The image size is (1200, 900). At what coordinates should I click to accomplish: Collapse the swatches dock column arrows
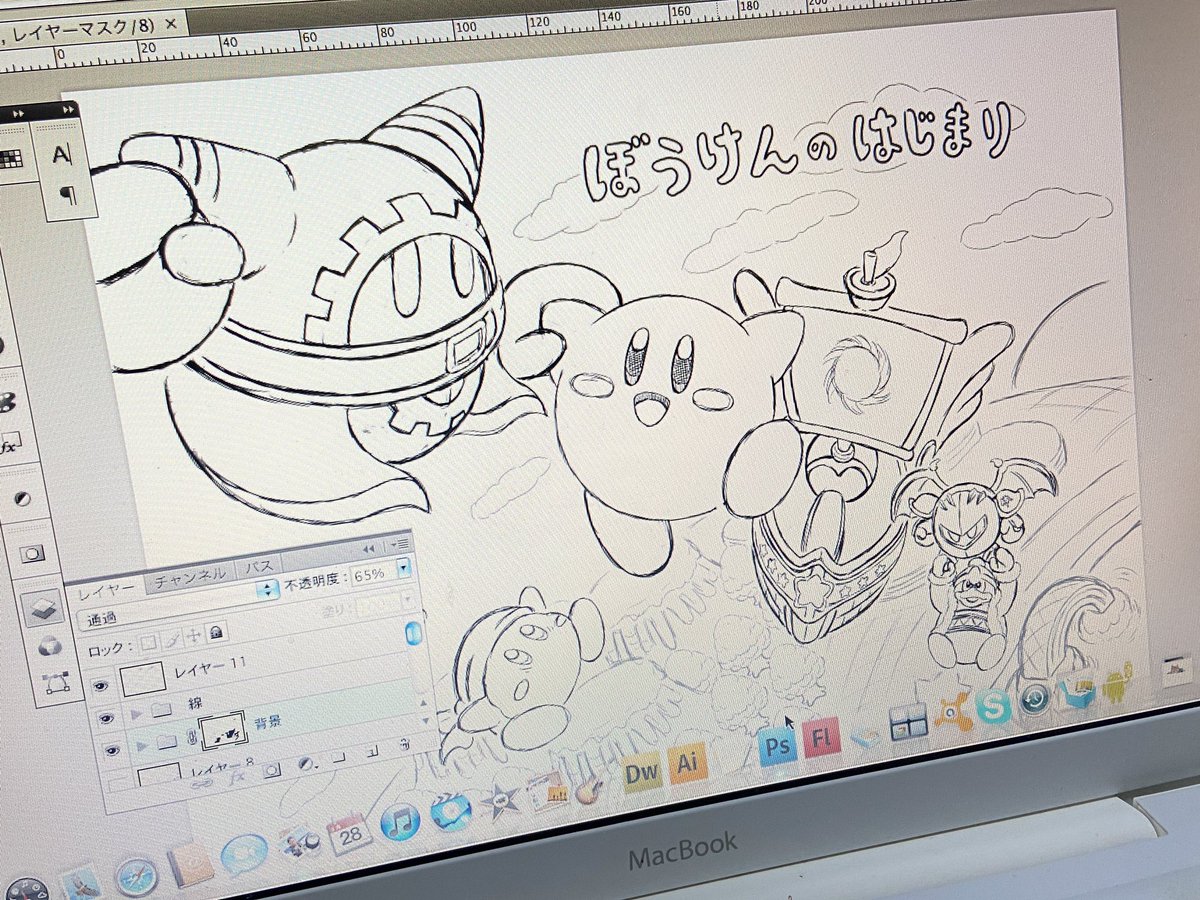coord(17,113)
